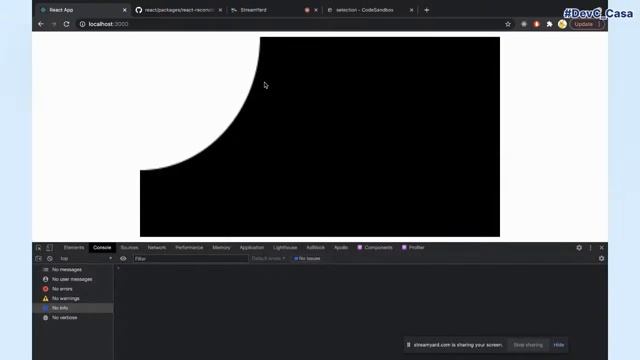Reload the localhost page
640x360 pixels.
(x=67, y=24)
